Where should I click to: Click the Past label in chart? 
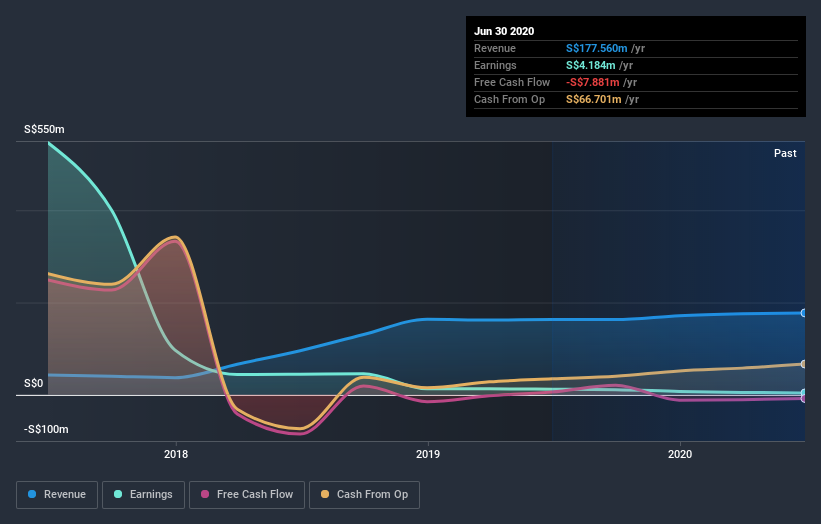pos(785,153)
